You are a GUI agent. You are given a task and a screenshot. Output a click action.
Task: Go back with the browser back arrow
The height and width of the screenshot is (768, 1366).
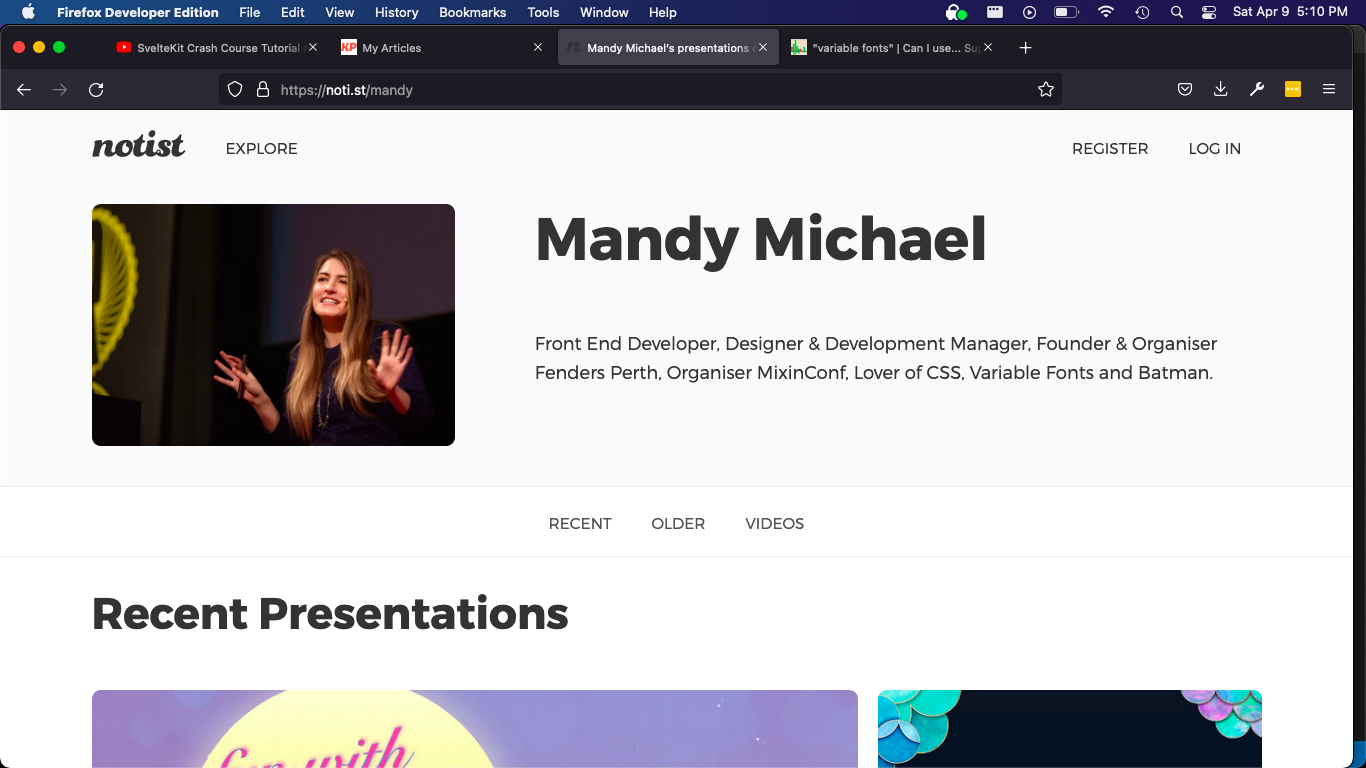click(24, 90)
